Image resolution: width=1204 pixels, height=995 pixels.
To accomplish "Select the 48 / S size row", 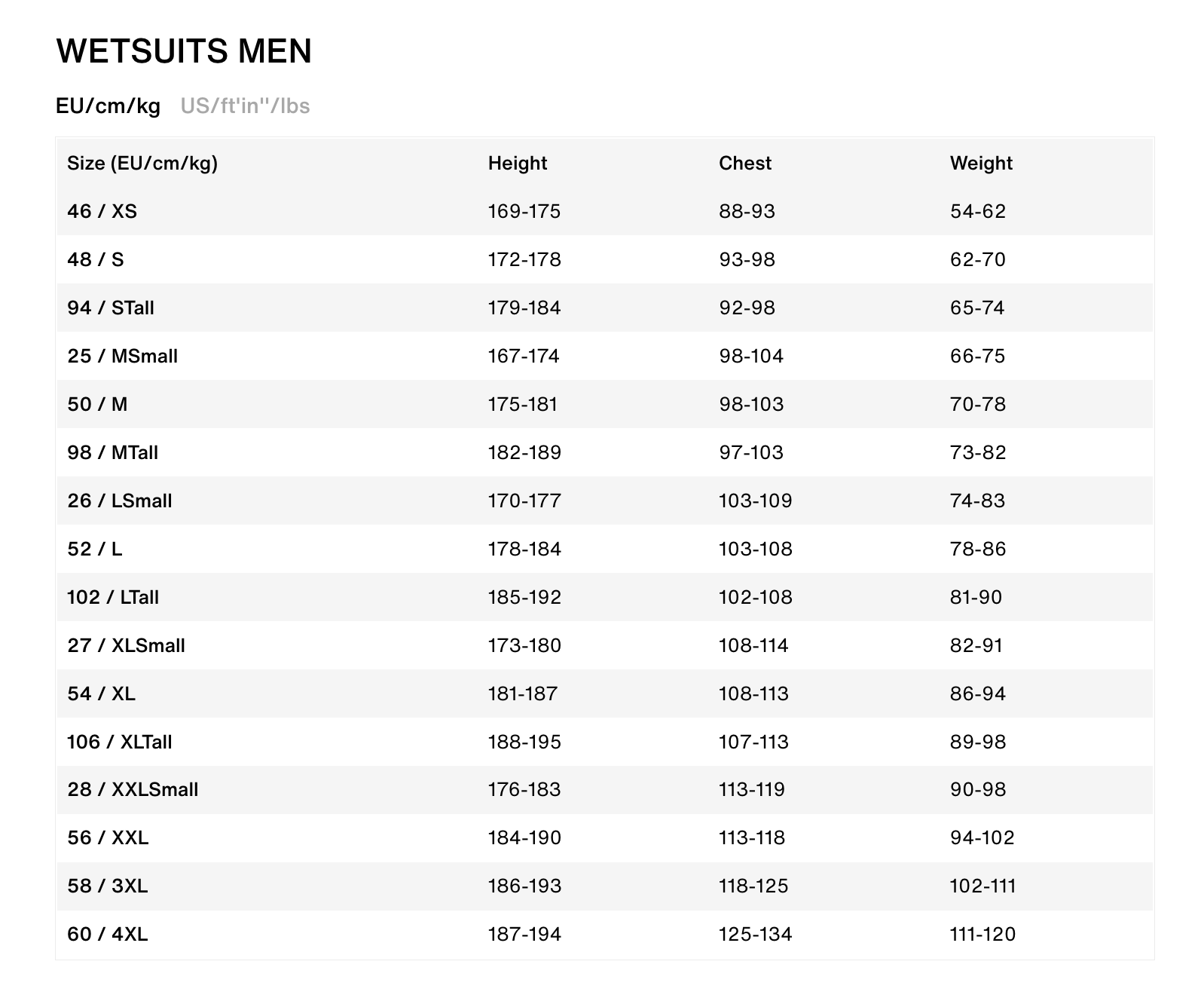I will coord(95,259).
